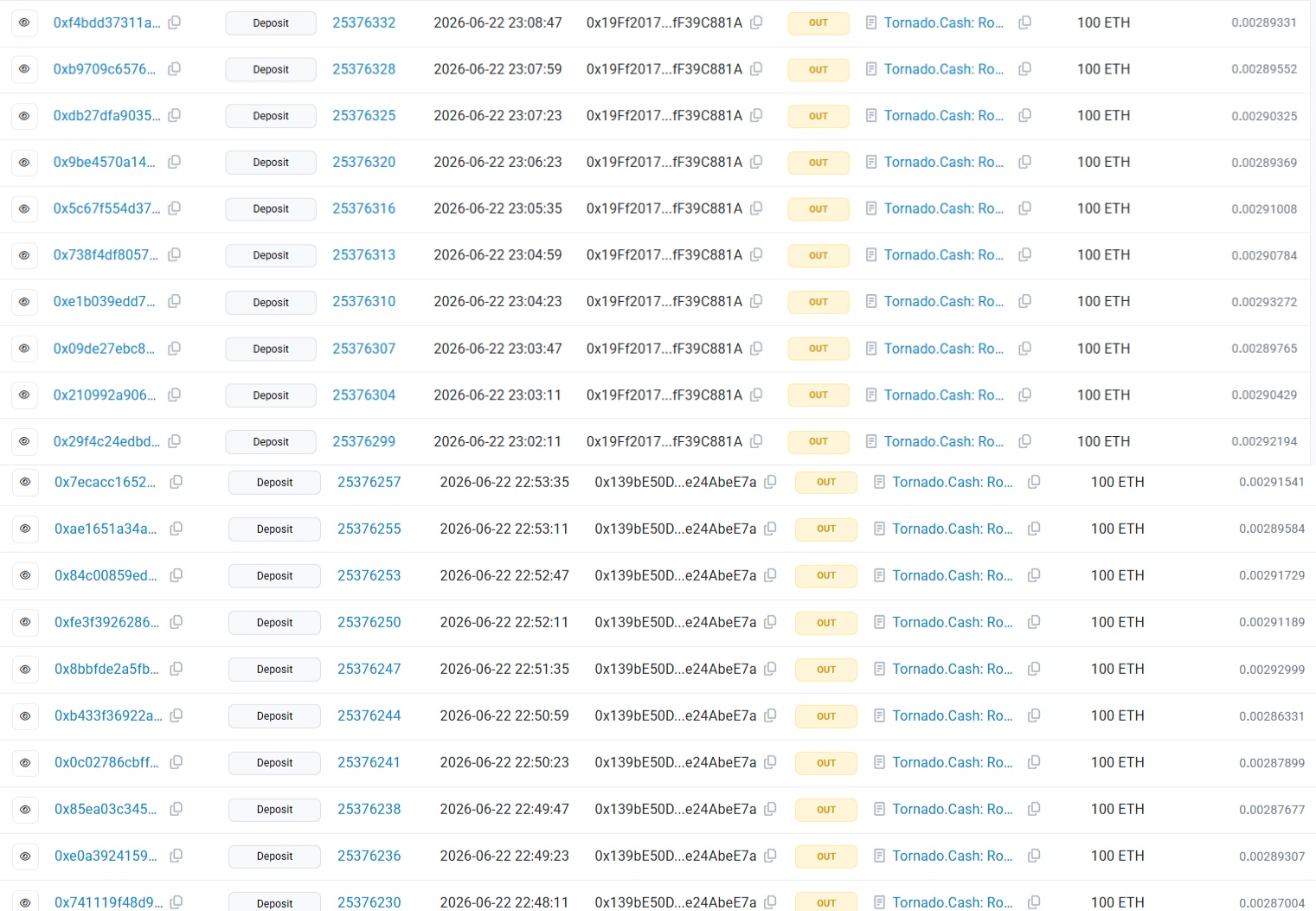Copy sender address in block 25376332 row
The height and width of the screenshot is (911, 1316).
pyautogui.click(x=756, y=22)
